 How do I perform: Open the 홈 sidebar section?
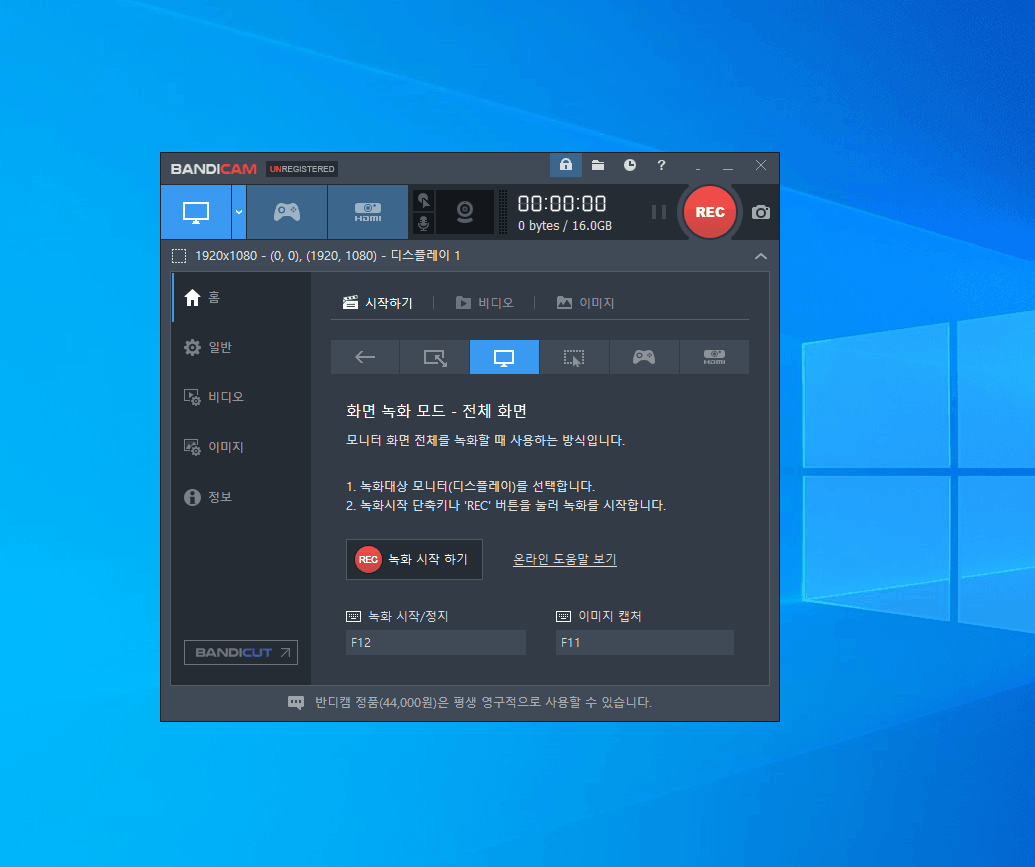tap(241, 297)
